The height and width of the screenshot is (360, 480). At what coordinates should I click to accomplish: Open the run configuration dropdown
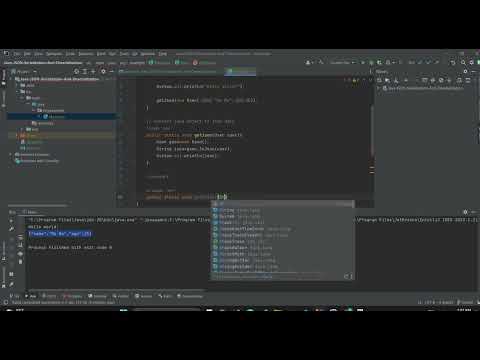[343, 62]
